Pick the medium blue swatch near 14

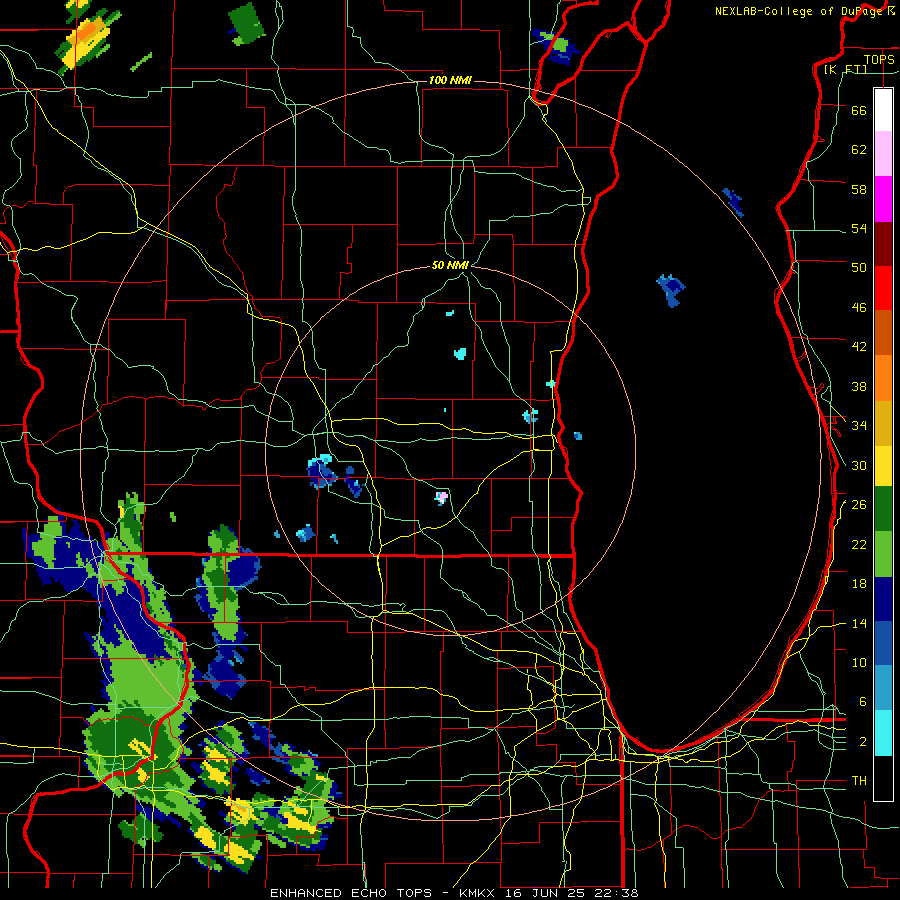(883, 644)
